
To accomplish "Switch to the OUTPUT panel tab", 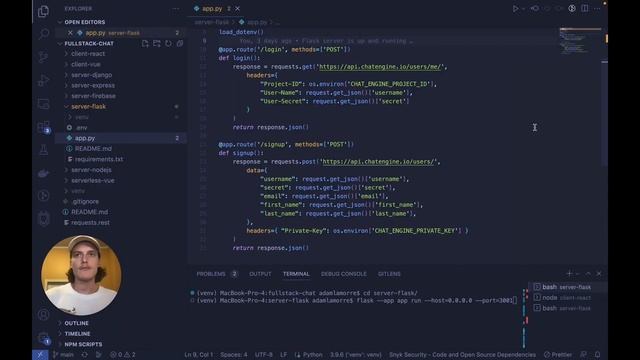I will click(260, 274).
